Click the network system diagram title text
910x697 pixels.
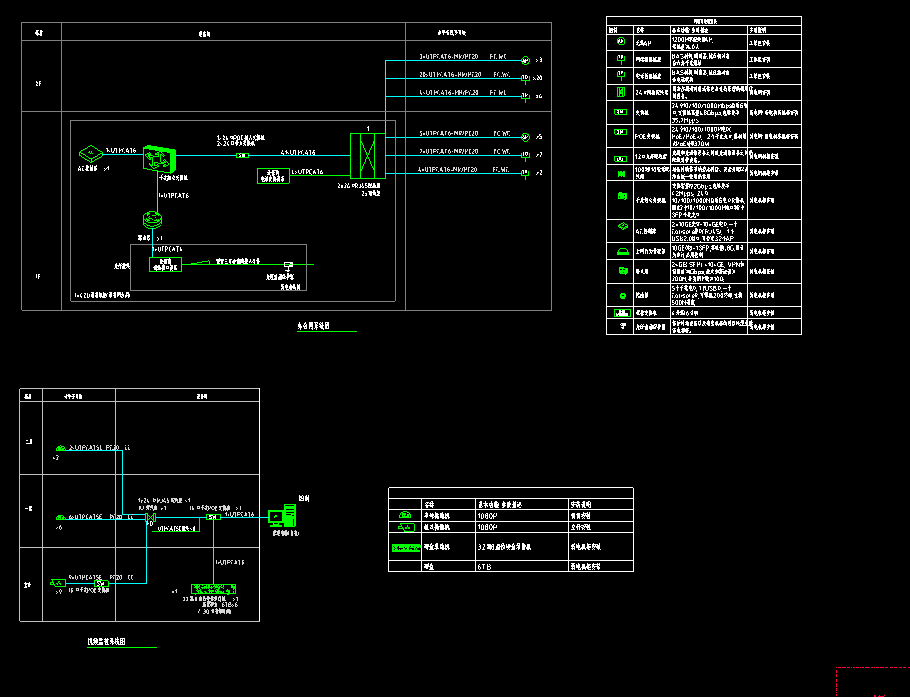313,326
